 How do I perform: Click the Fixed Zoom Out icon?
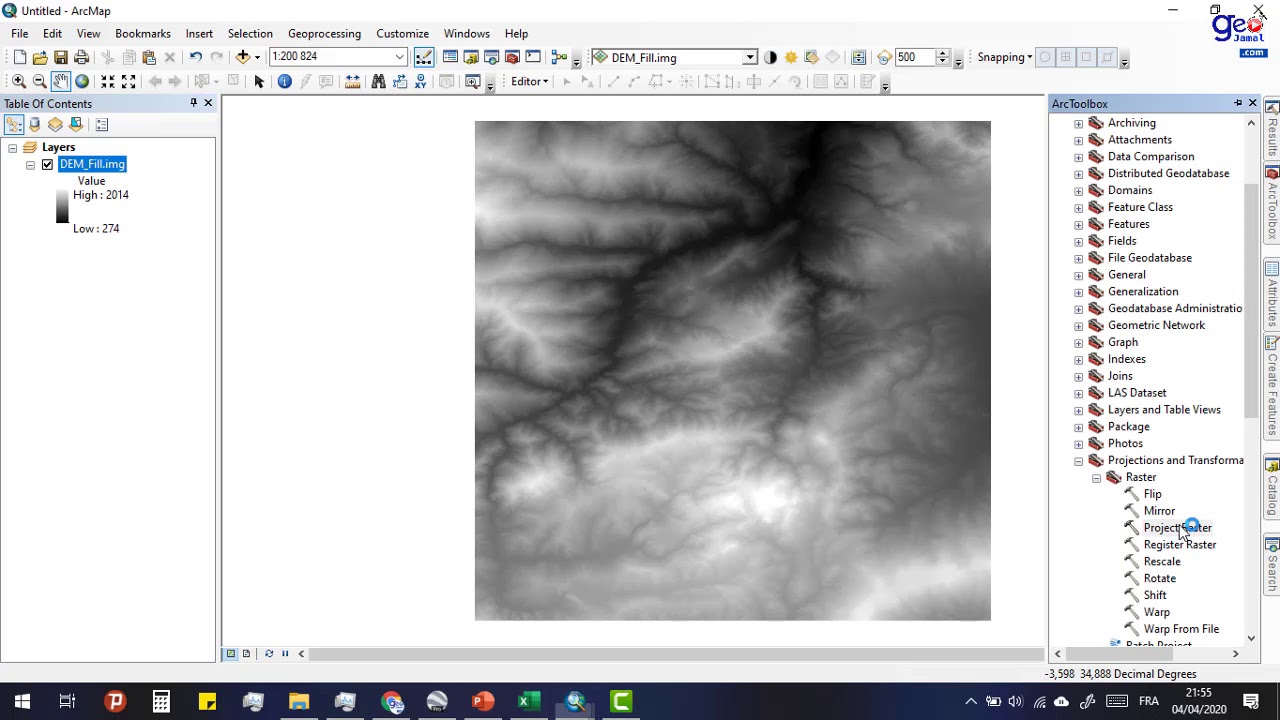129,81
